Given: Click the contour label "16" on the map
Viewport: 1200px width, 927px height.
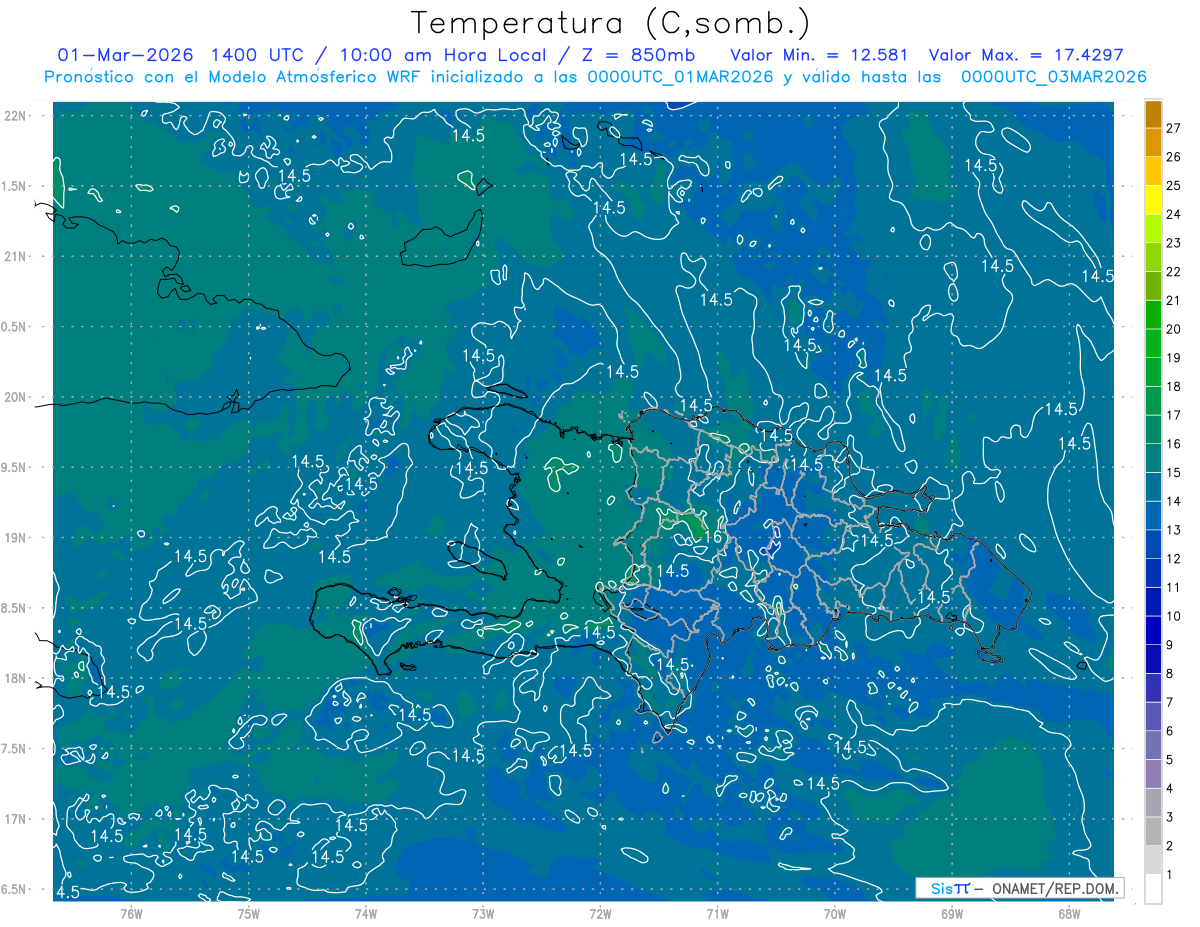Looking at the screenshot, I should tap(713, 537).
